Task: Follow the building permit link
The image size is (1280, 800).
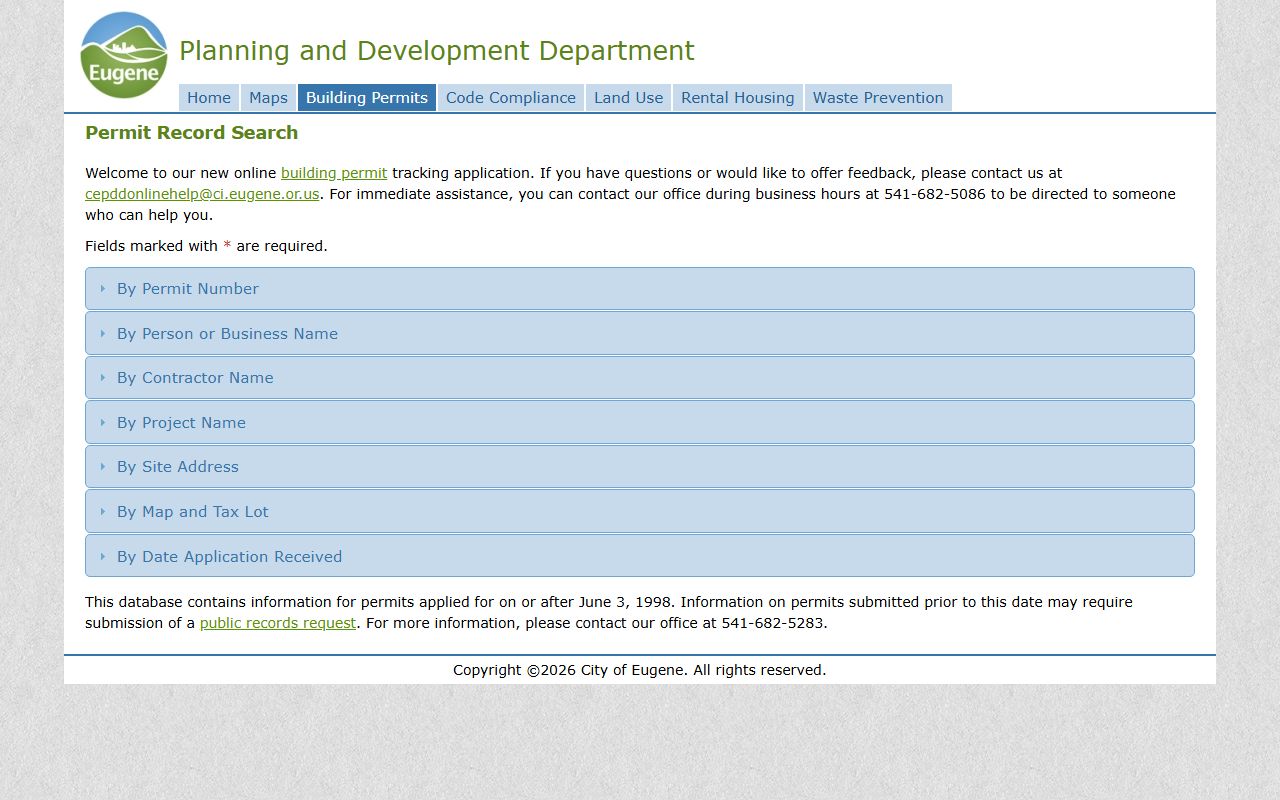Action: [x=334, y=173]
